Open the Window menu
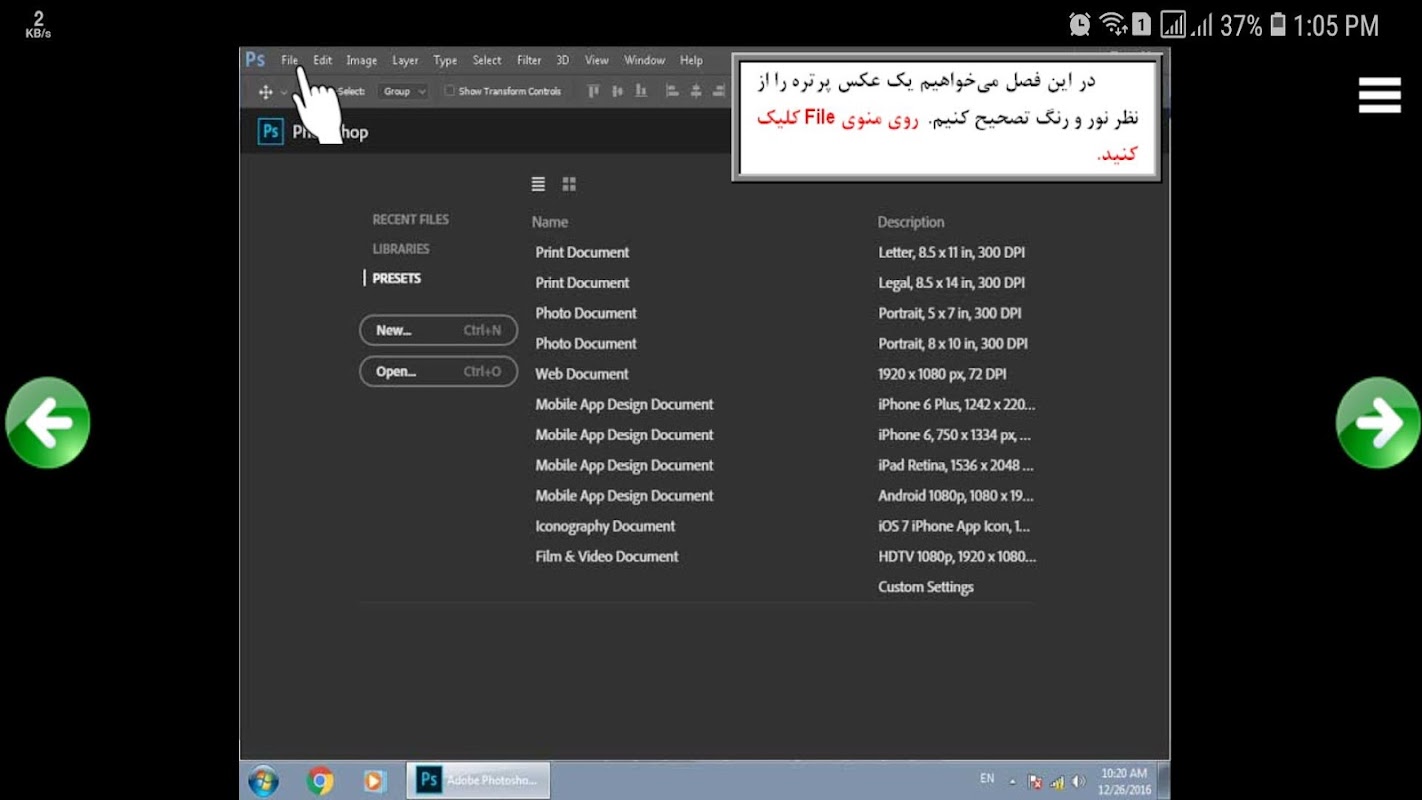The image size is (1422, 800). click(645, 60)
